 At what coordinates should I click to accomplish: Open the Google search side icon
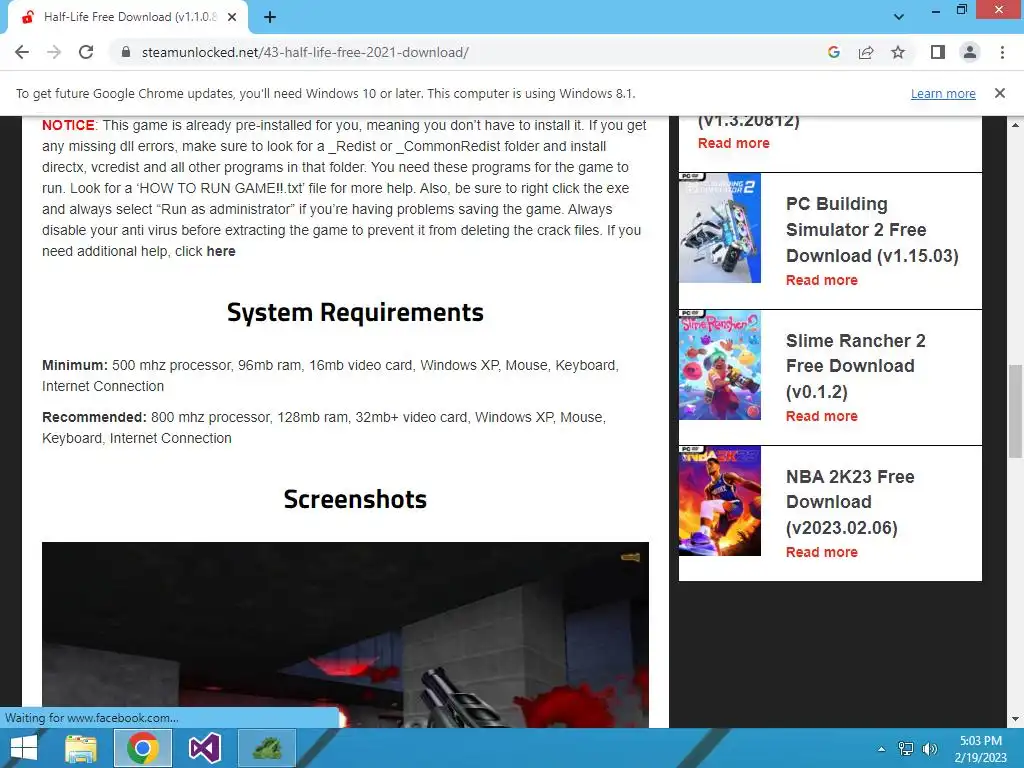[x=833, y=52]
